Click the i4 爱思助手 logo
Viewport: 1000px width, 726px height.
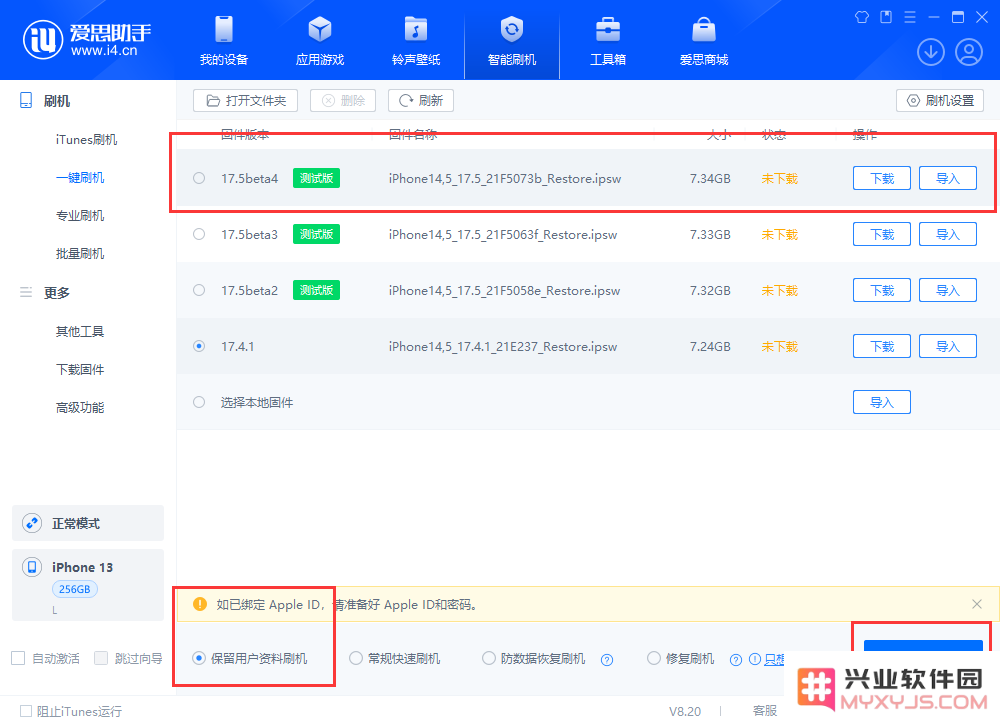(87, 40)
